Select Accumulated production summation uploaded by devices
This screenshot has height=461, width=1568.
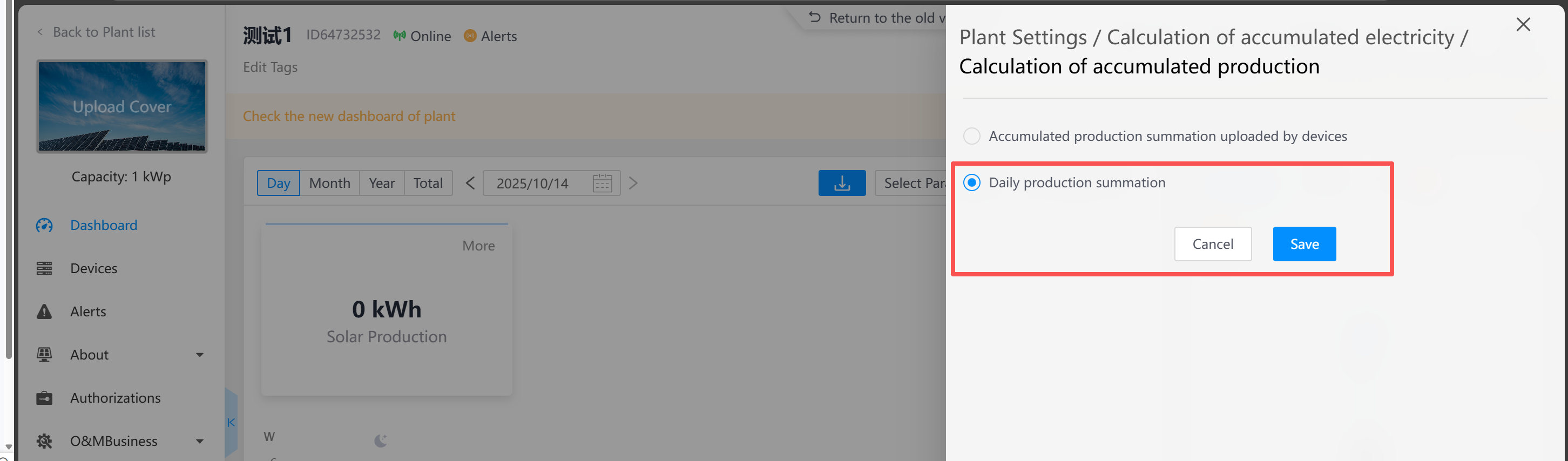point(971,136)
